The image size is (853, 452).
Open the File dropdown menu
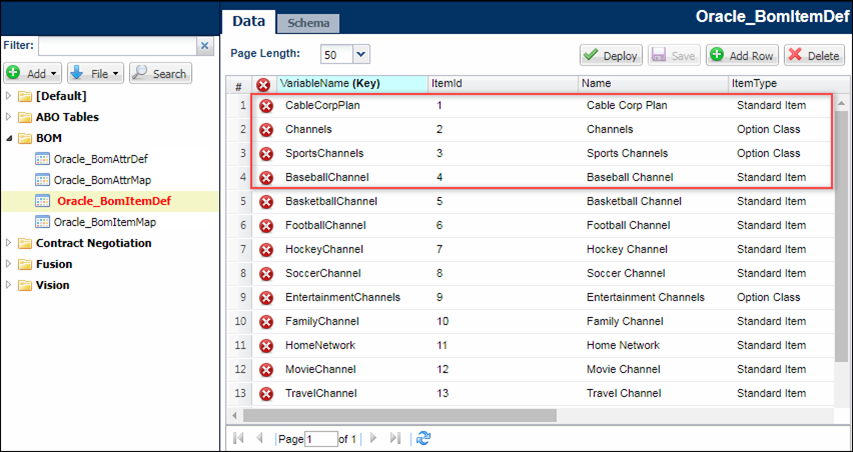click(x=96, y=73)
